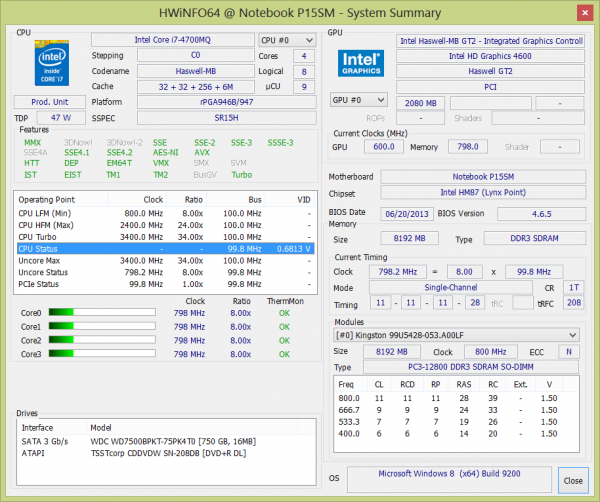The height and width of the screenshot is (502, 600).
Task: Click the BIOS Version 4.6.5 field
Action: coord(541,214)
